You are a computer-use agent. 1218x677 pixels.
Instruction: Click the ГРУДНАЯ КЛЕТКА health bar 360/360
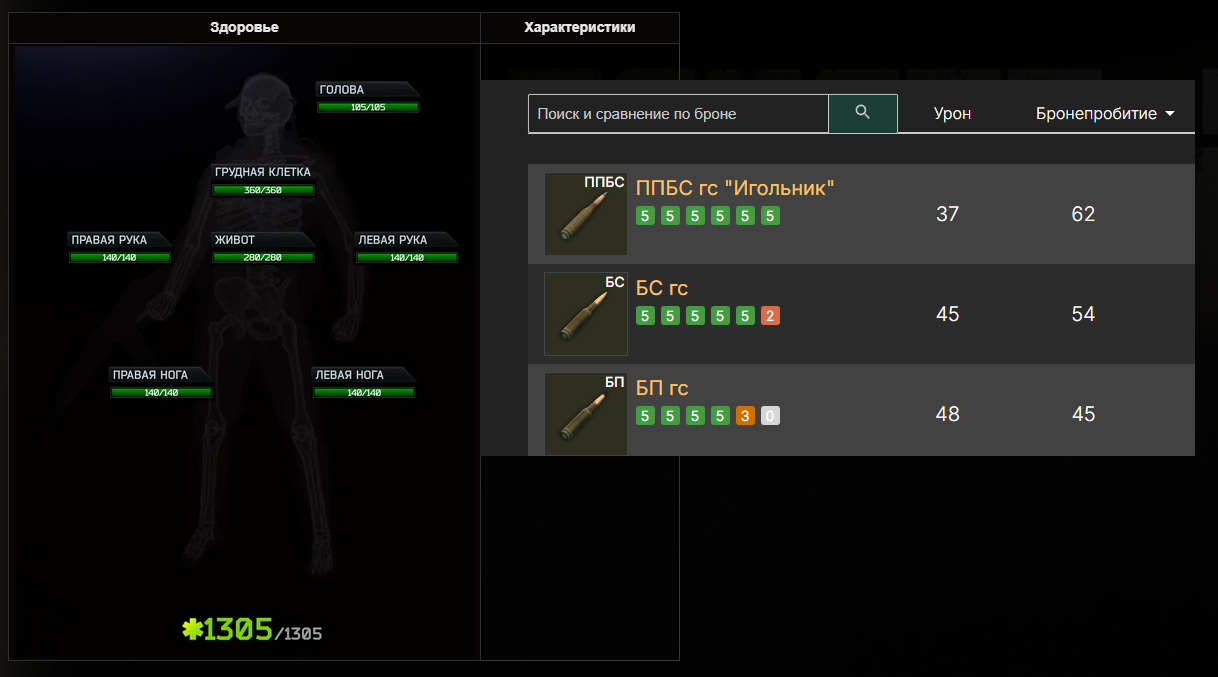coord(263,190)
